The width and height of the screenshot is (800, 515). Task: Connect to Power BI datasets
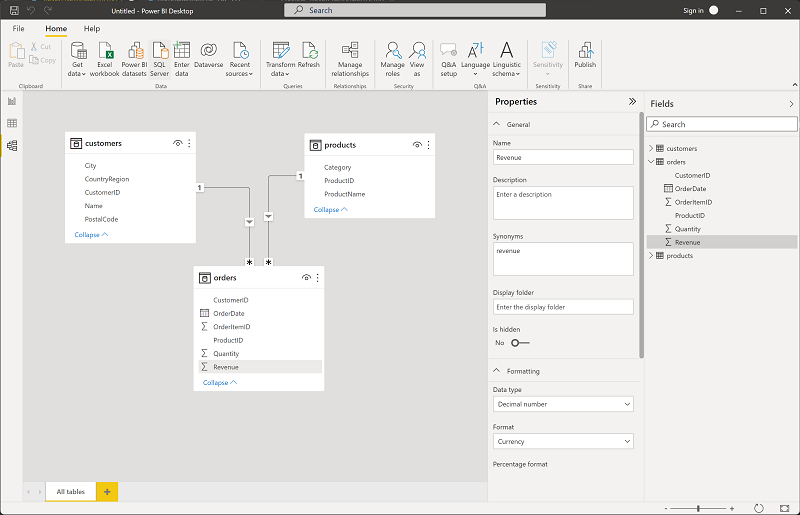(134, 59)
